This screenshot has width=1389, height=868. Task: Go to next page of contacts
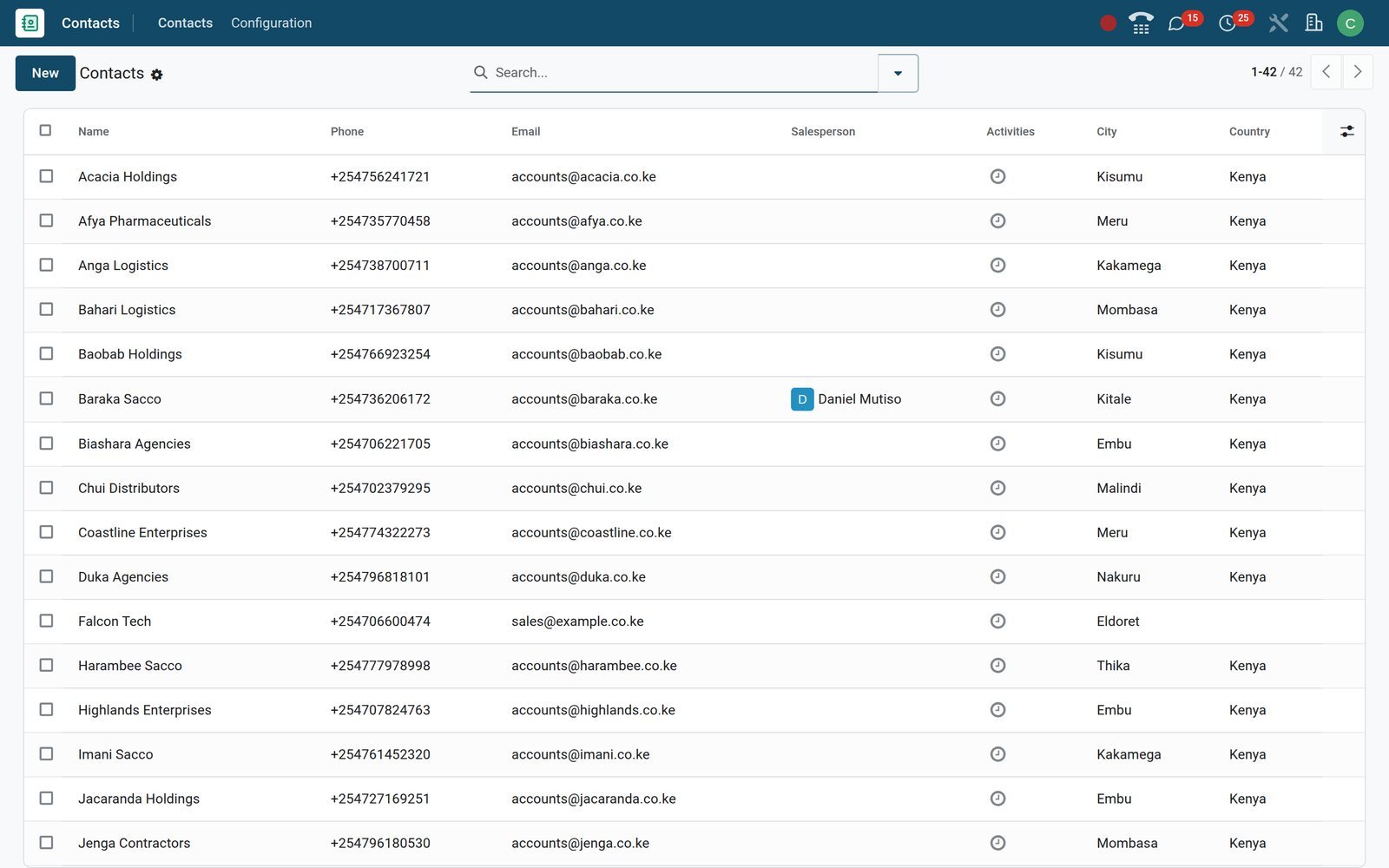pyautogui.click(x=1358, y=72)
